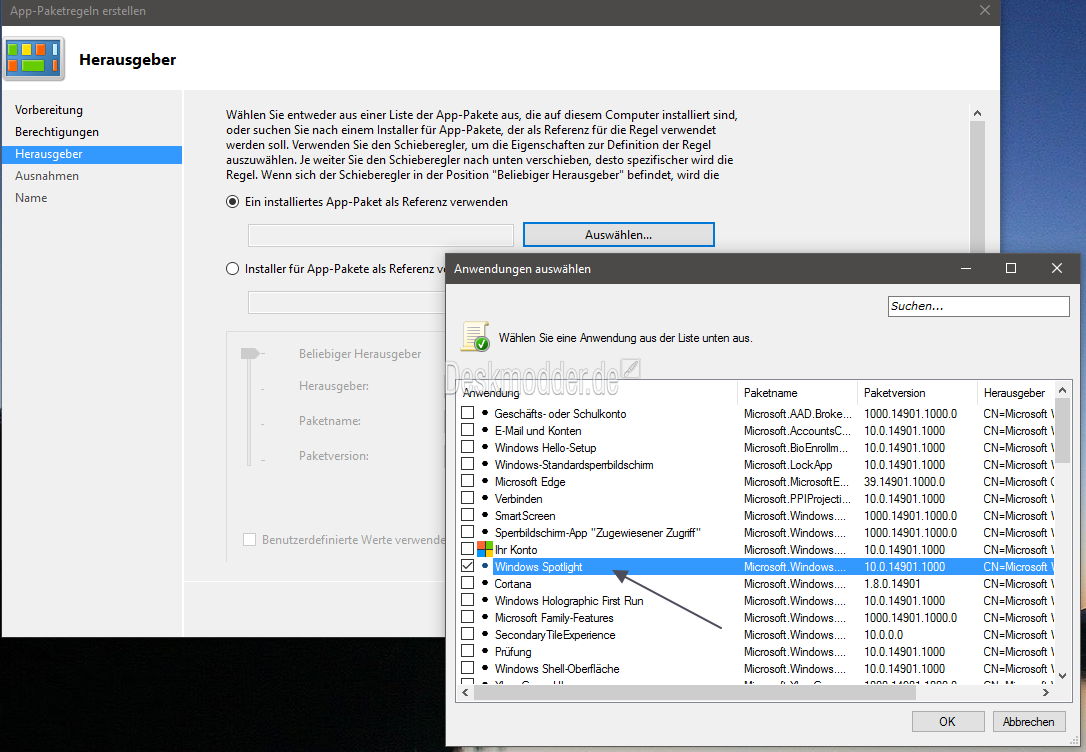Check the Windows Holographic First Run box

point(468,600)
